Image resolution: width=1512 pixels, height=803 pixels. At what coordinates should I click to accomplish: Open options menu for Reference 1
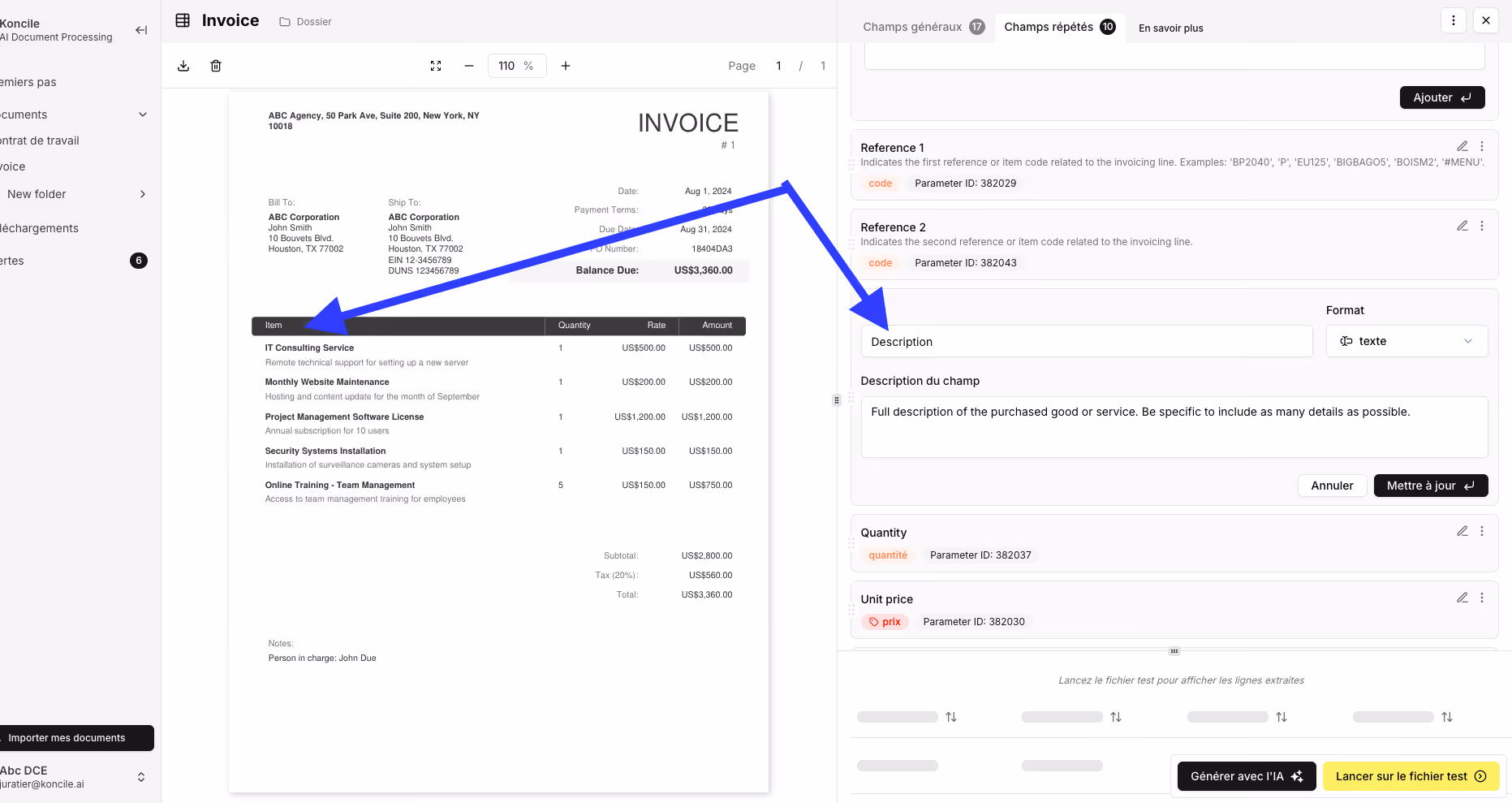[1482, 146]
